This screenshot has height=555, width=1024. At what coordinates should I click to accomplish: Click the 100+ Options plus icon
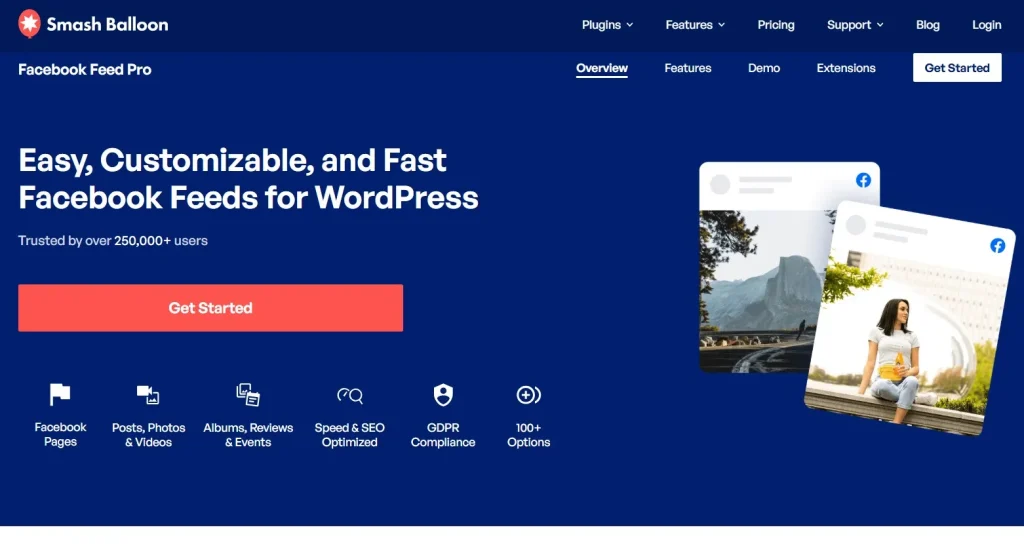tap(528, 394)
